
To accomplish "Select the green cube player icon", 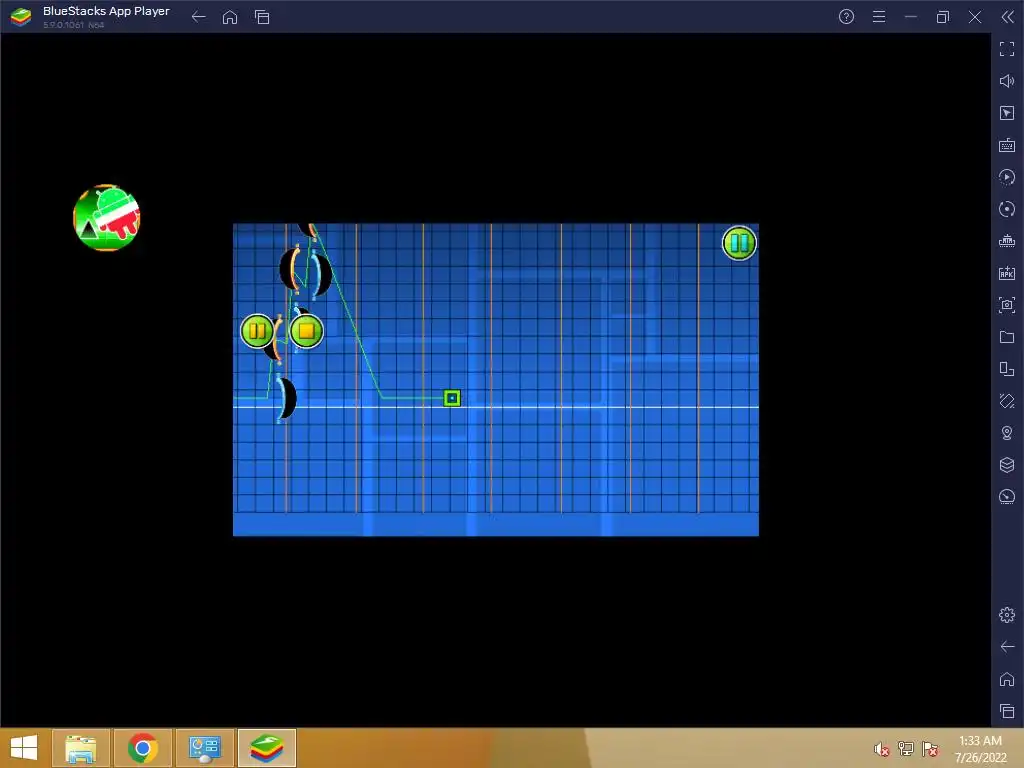I will (452, 398).
